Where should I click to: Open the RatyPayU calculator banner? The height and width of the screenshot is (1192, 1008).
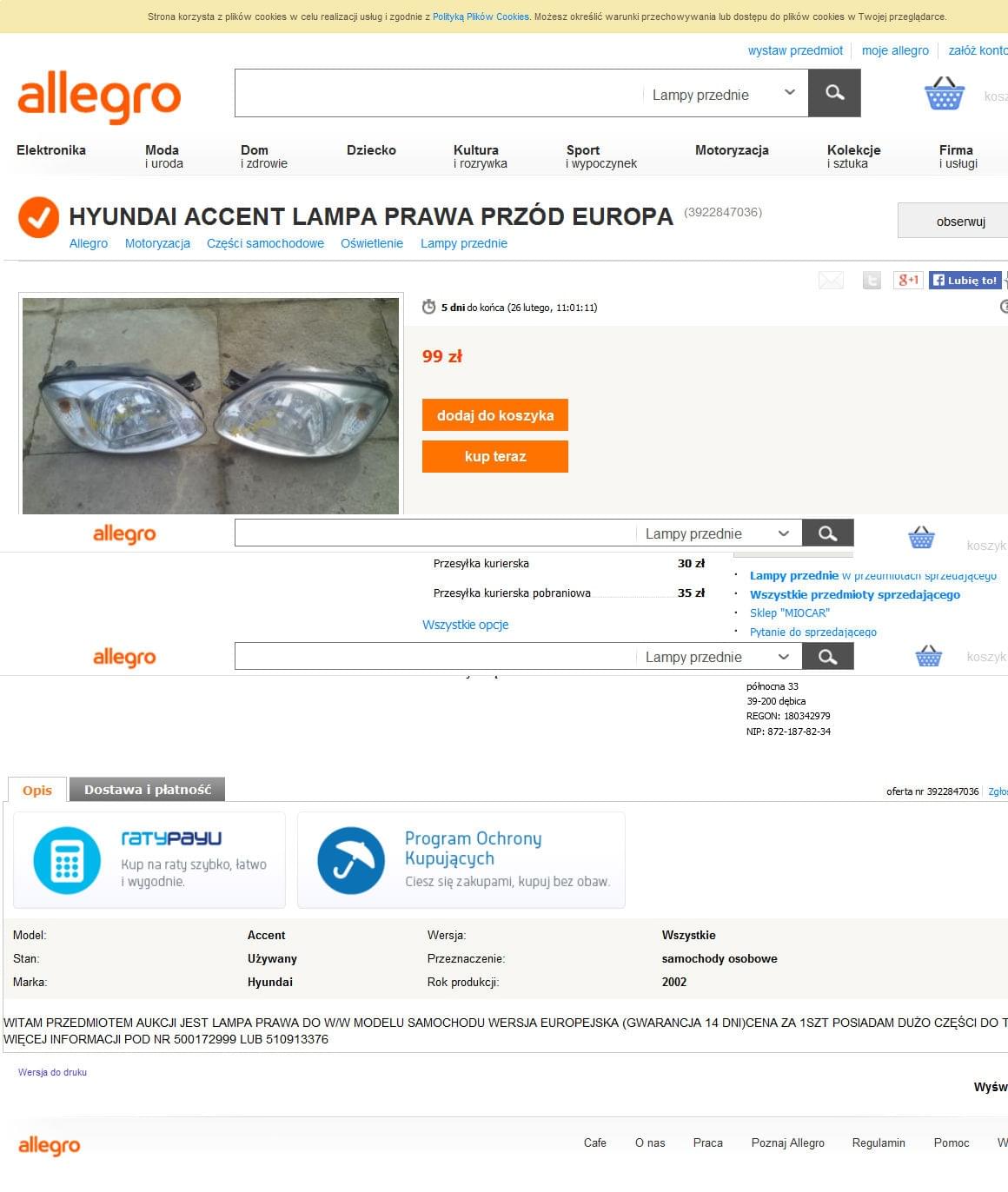149,860
